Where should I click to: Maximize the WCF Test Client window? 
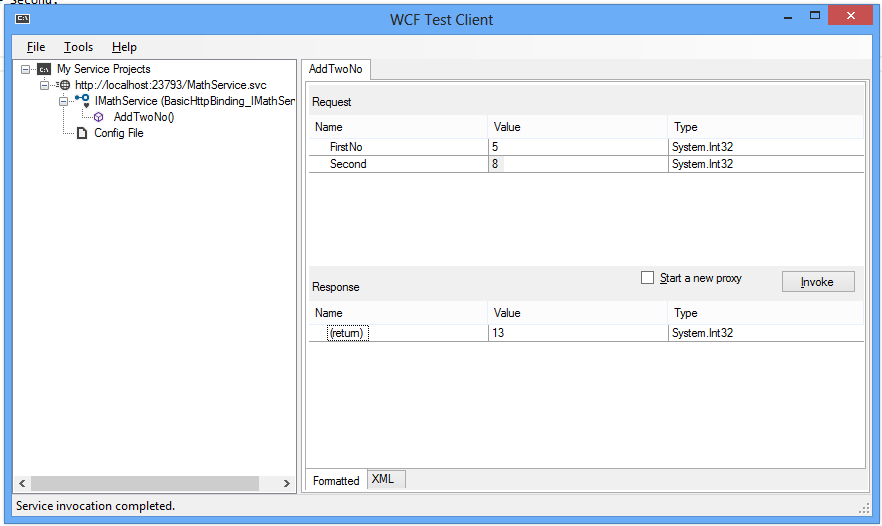point(815,16)
